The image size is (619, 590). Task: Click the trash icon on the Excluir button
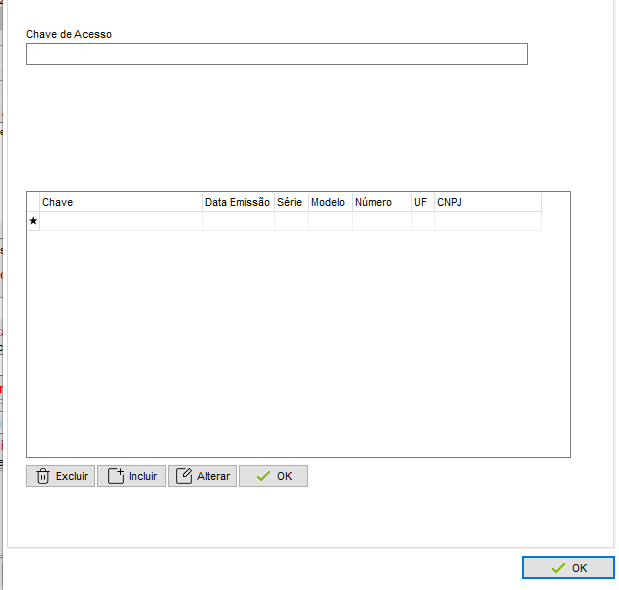point(43,476)
